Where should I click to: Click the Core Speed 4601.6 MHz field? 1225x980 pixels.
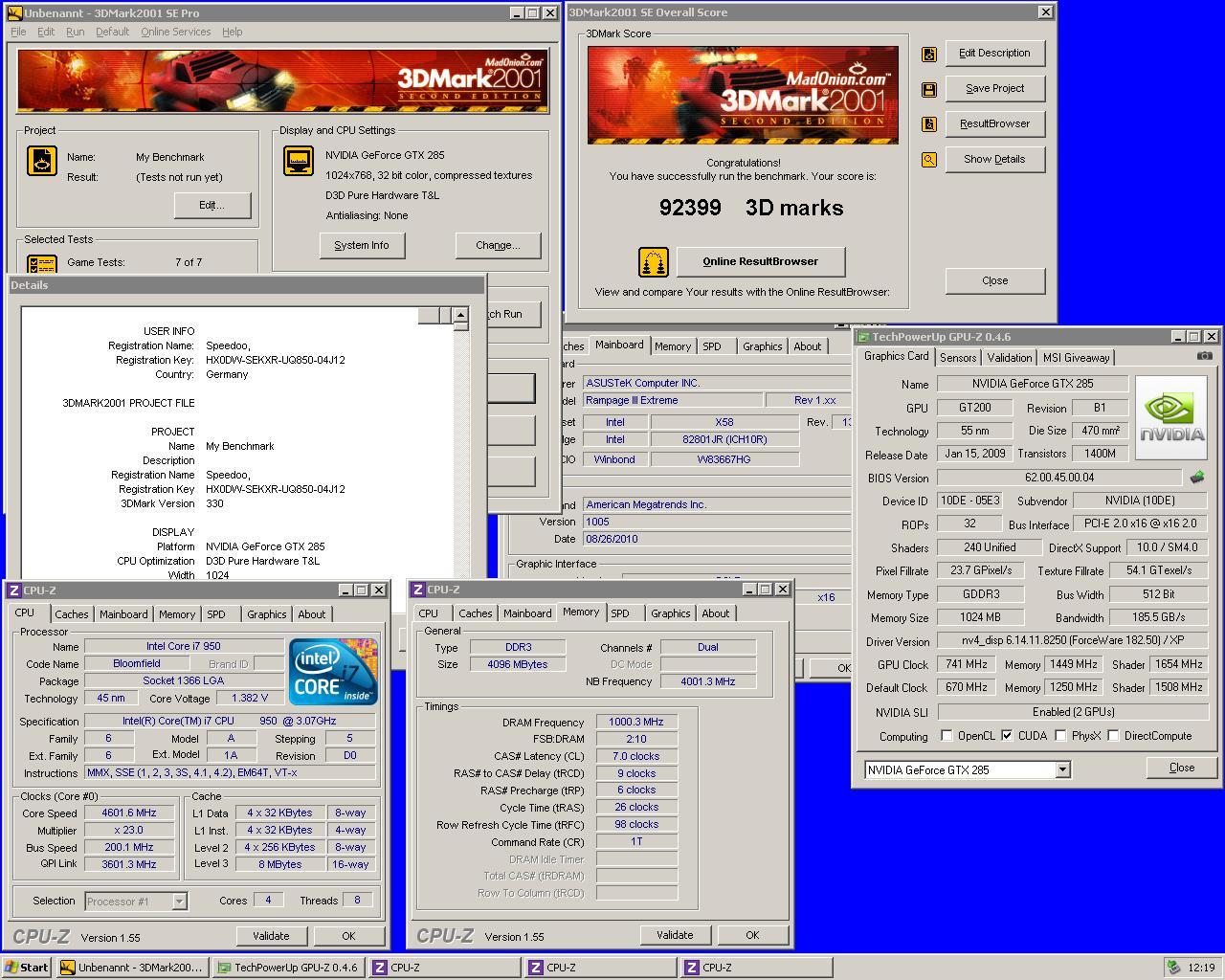[128, 813]
